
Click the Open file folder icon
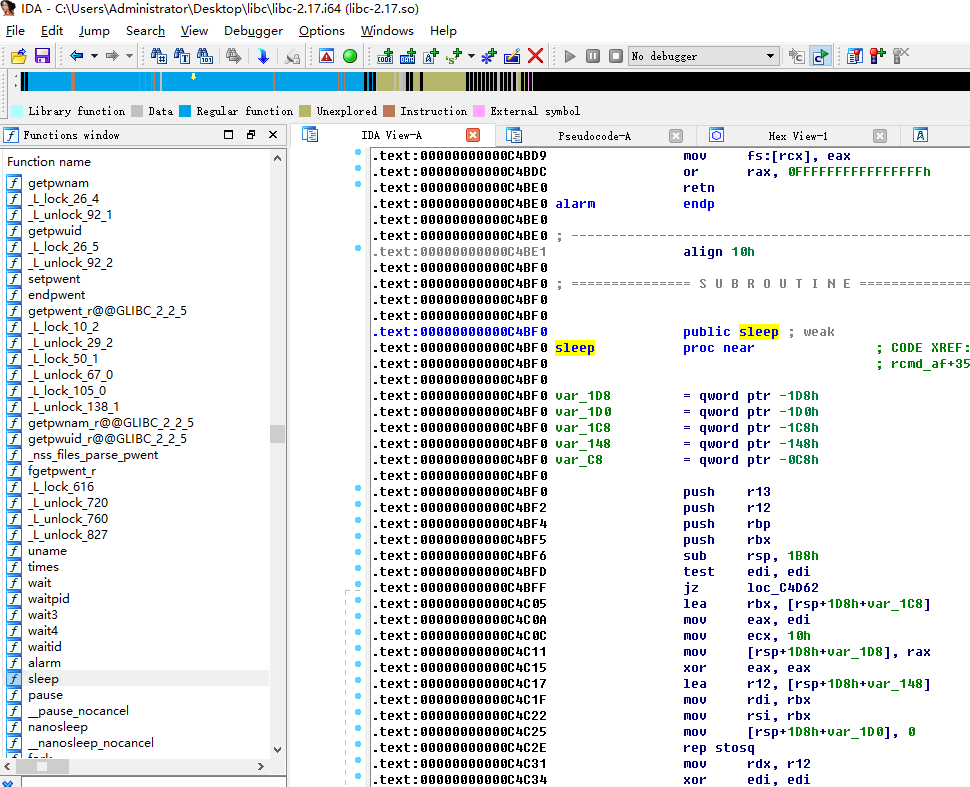click(19, 56)
